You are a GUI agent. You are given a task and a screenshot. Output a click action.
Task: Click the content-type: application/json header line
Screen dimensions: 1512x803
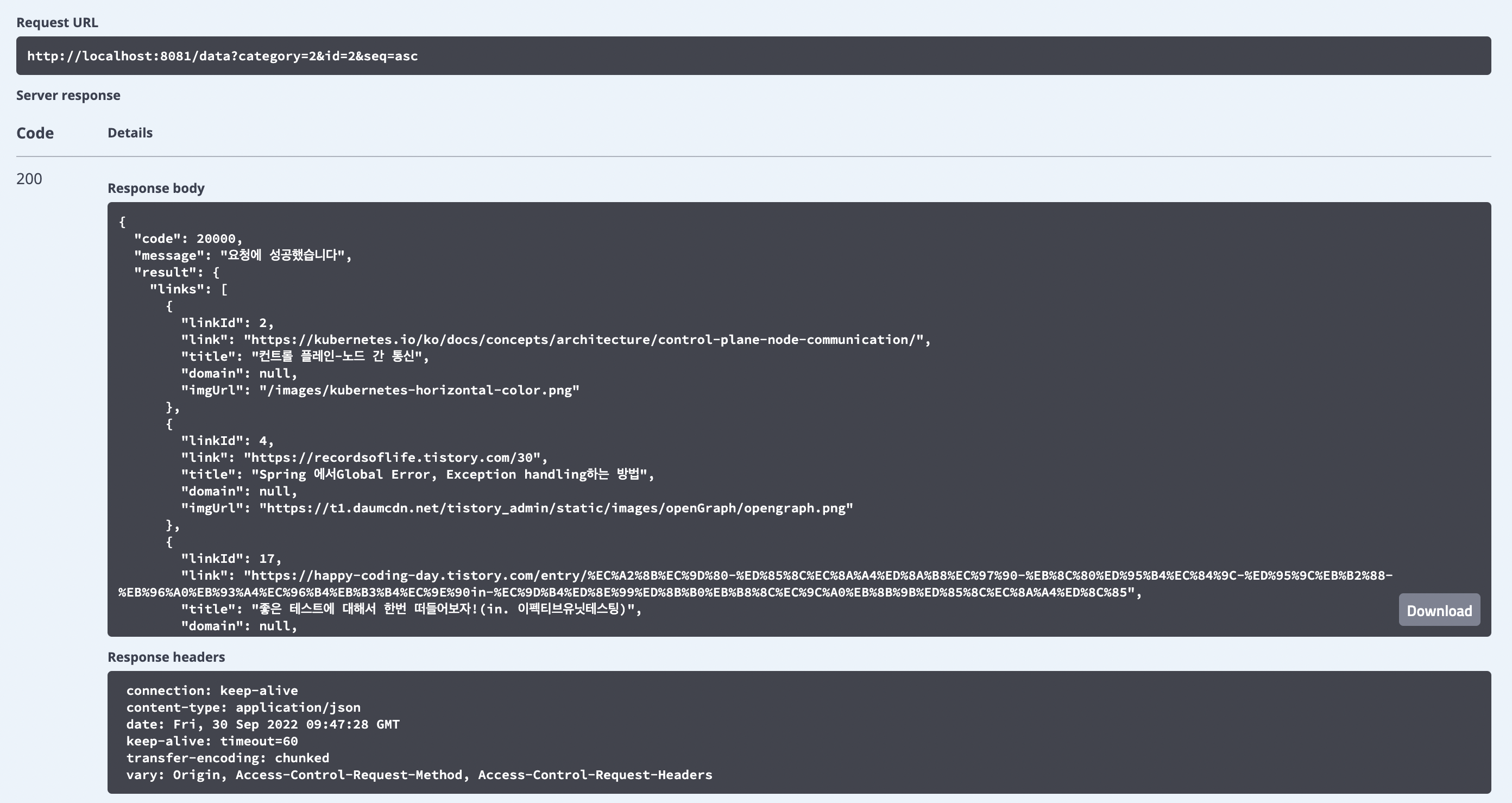[x=243, y=708]
